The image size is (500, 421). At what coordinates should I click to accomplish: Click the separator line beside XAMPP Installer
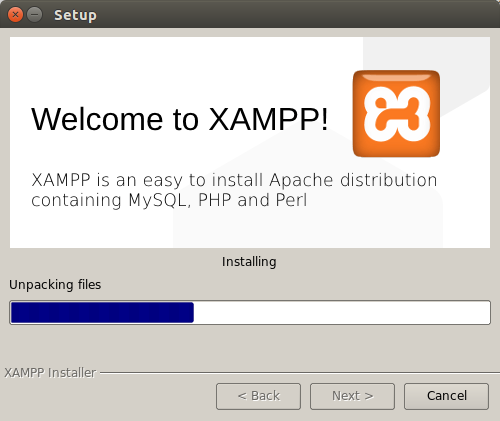click(299, 373)
